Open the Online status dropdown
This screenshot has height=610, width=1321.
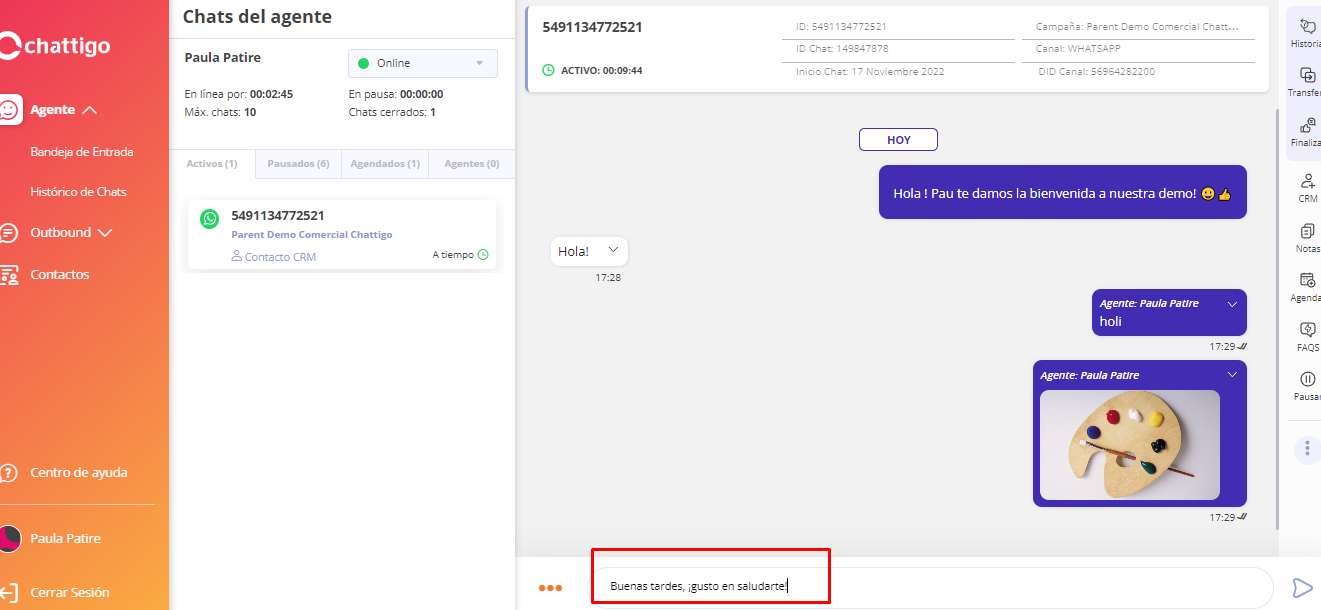coord(422,63)
